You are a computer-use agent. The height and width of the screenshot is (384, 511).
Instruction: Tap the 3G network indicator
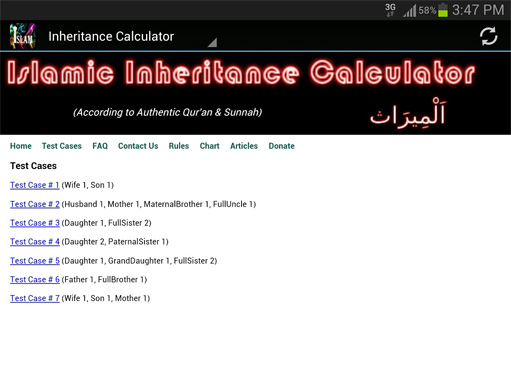tap(390, 10)
